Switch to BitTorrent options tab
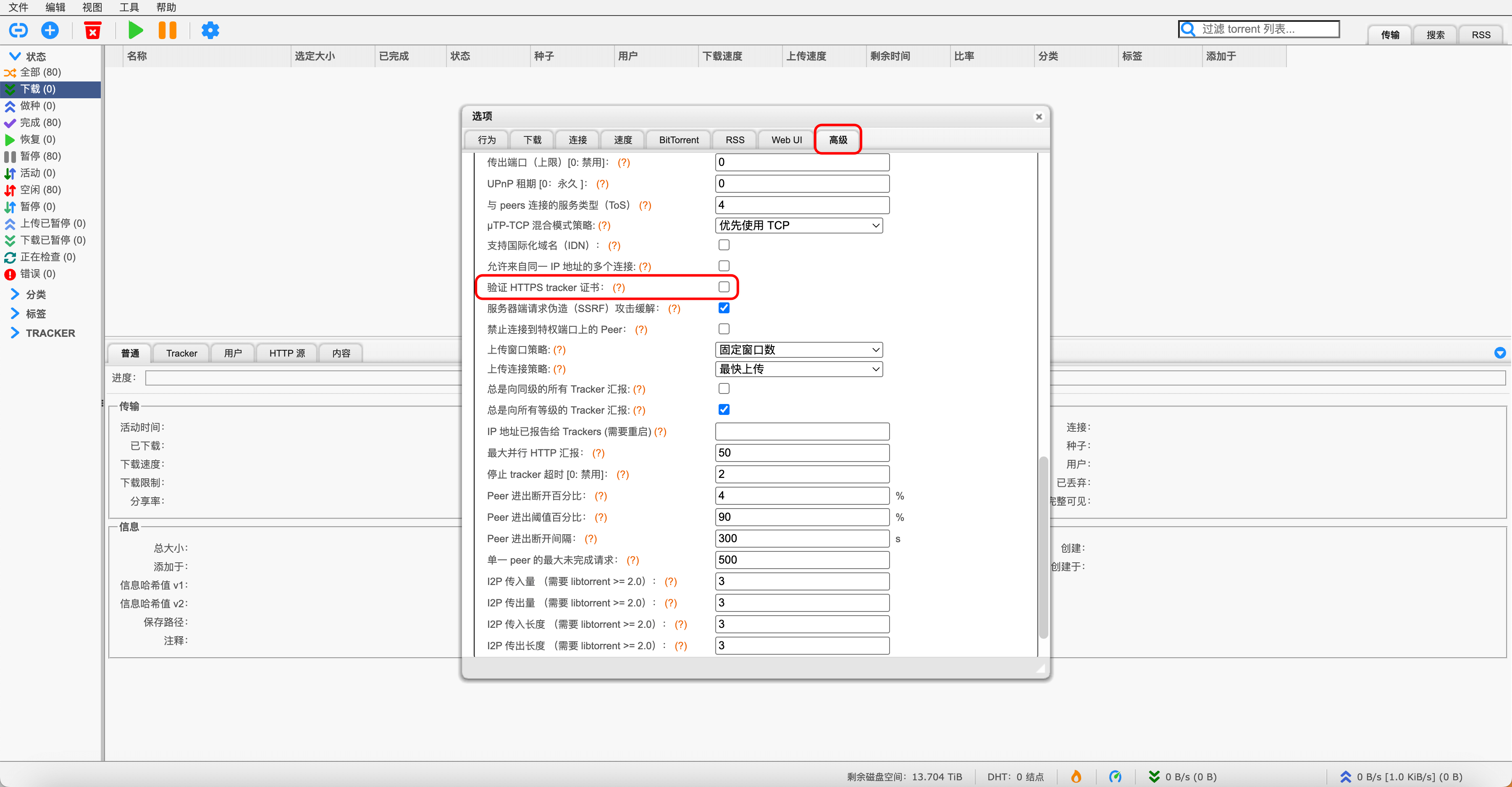 [679, 140]
